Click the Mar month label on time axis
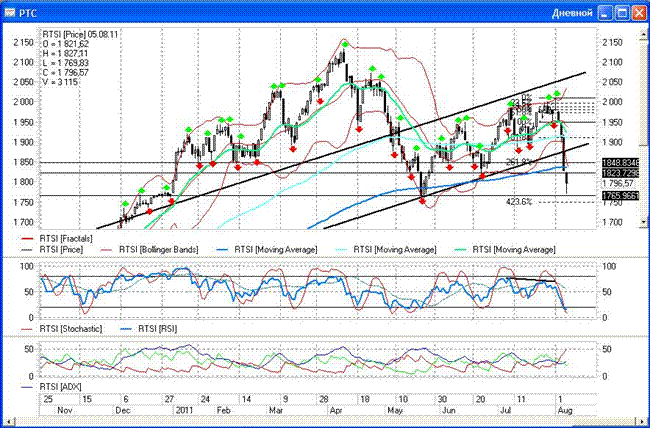Screen dimensions: 650x428 click(276, 410)
